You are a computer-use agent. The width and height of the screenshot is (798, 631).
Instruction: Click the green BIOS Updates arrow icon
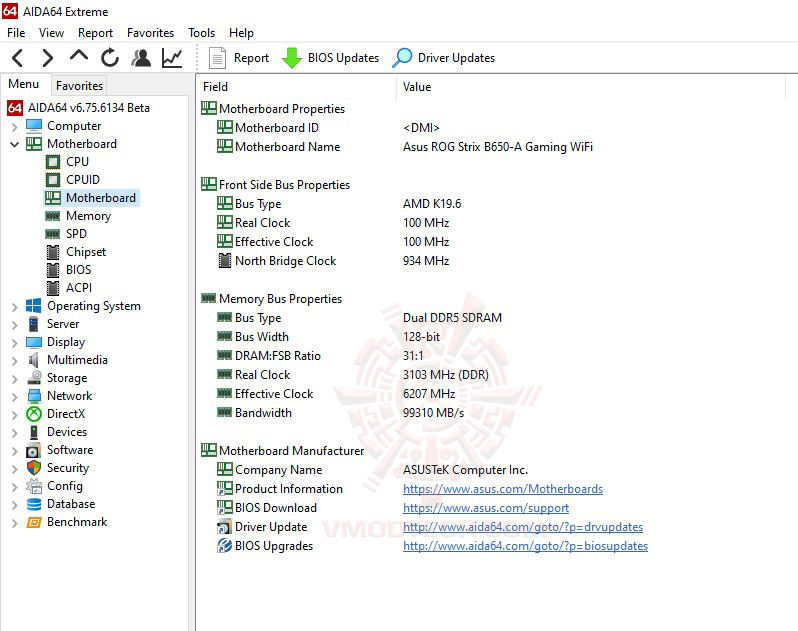point(292,58)
